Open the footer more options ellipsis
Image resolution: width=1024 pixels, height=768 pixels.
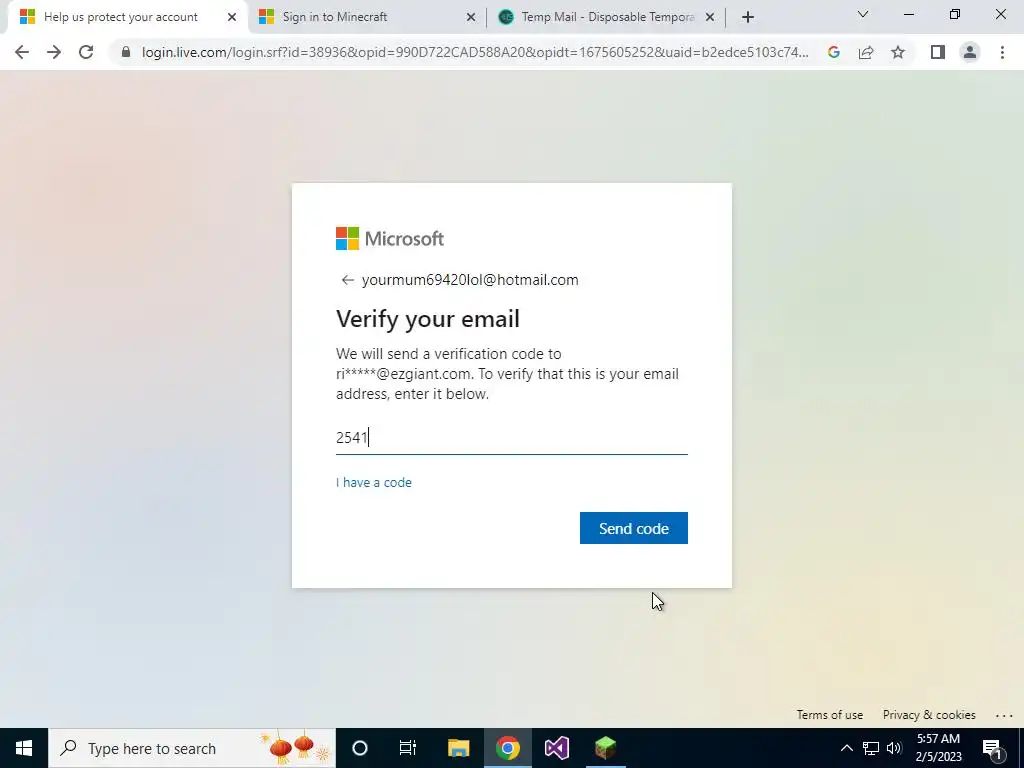[x=1004, y=716]
